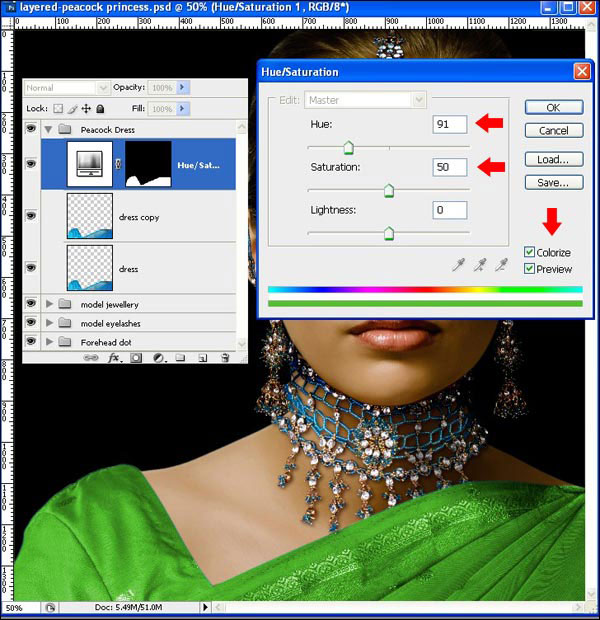Click the lock all padlock icon
This screenshot has height=620, width=600.
point(102,108)
